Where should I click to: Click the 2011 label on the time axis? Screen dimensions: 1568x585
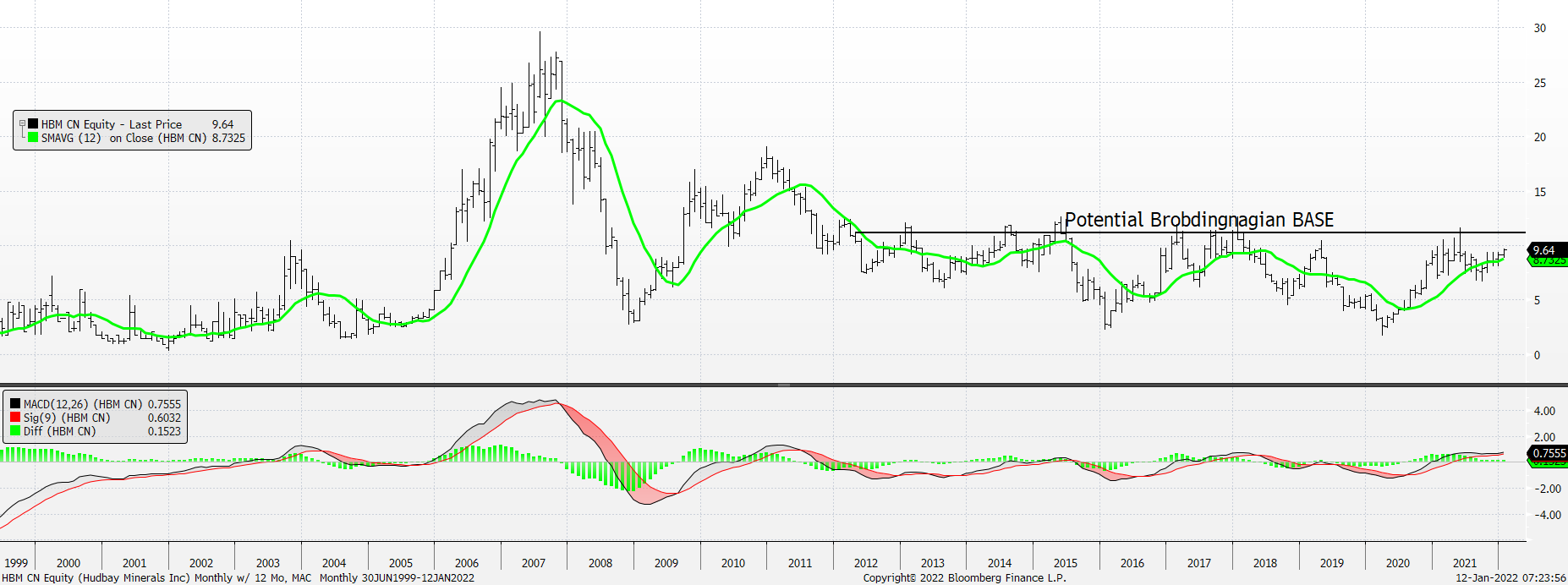coord(800,563)
